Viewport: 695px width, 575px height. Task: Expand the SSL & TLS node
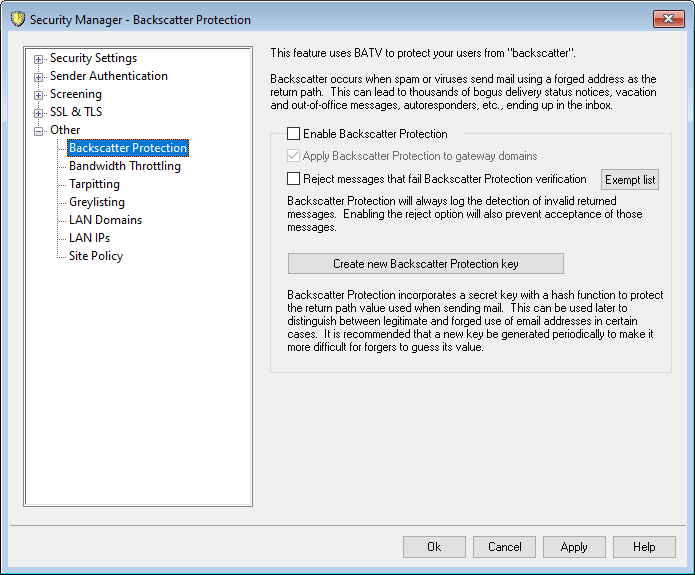[39, 113]
